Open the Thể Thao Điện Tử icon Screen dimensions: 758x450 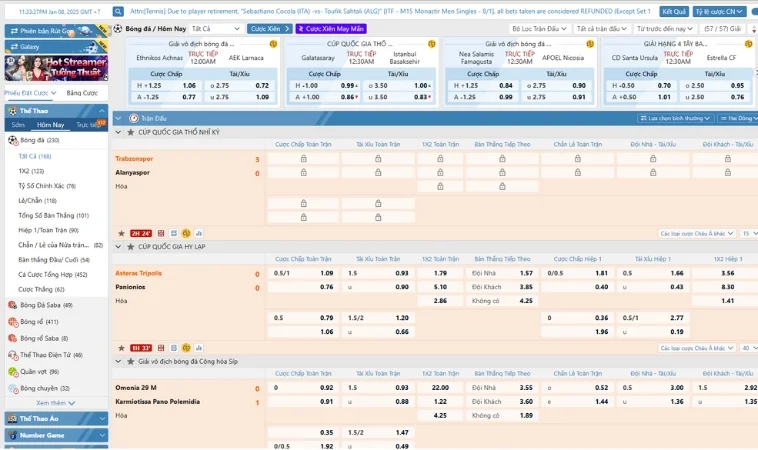[13, 355]
